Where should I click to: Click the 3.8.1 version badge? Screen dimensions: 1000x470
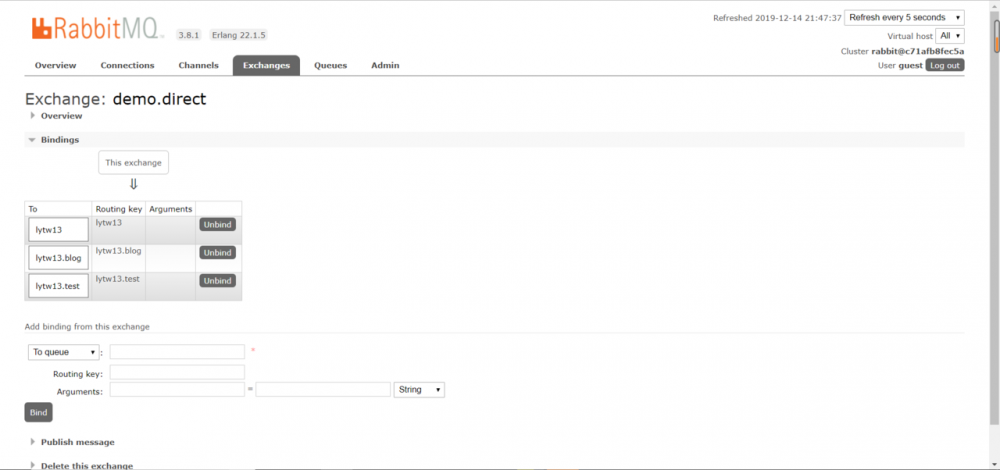(189, 35)
